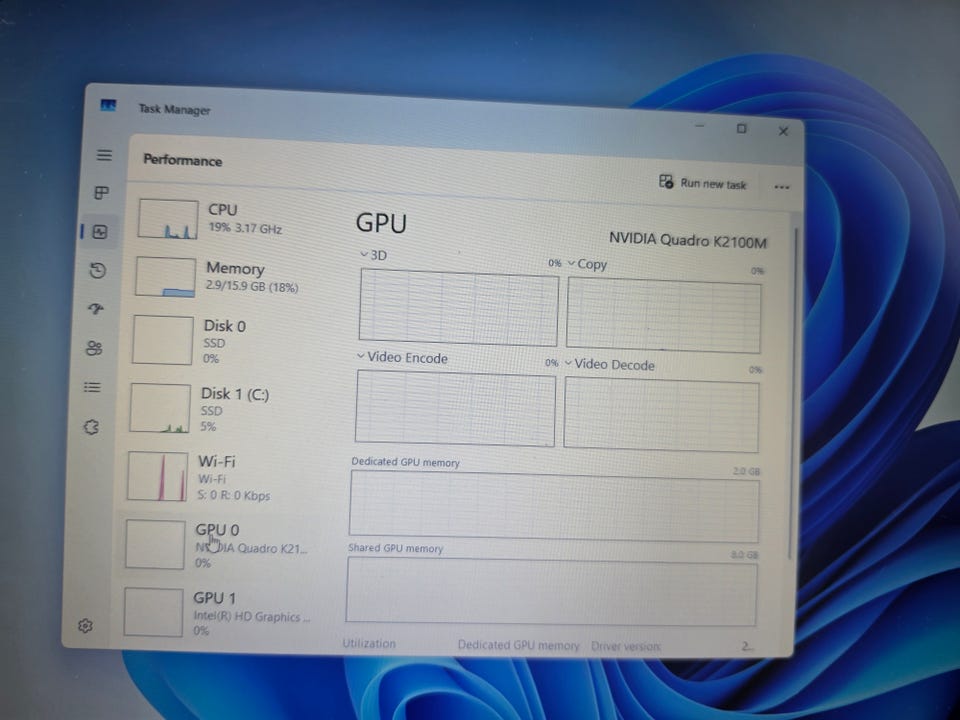This screenshot has width=960, height=720.
Task: Open the Services icon
Action: pos(91,427)
